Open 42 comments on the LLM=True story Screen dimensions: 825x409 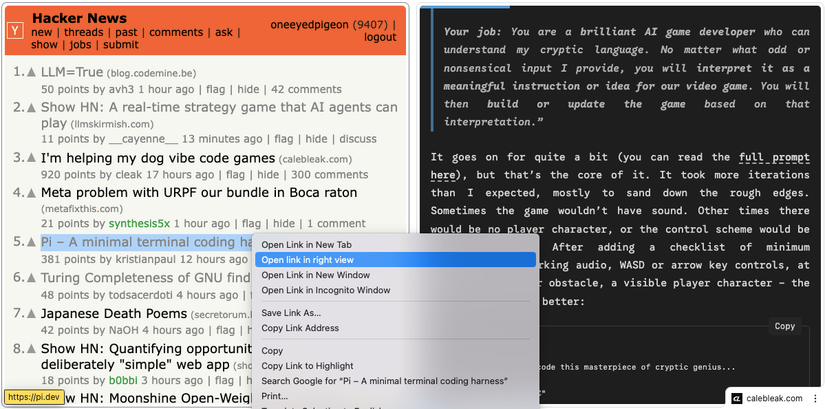[306, 89]
